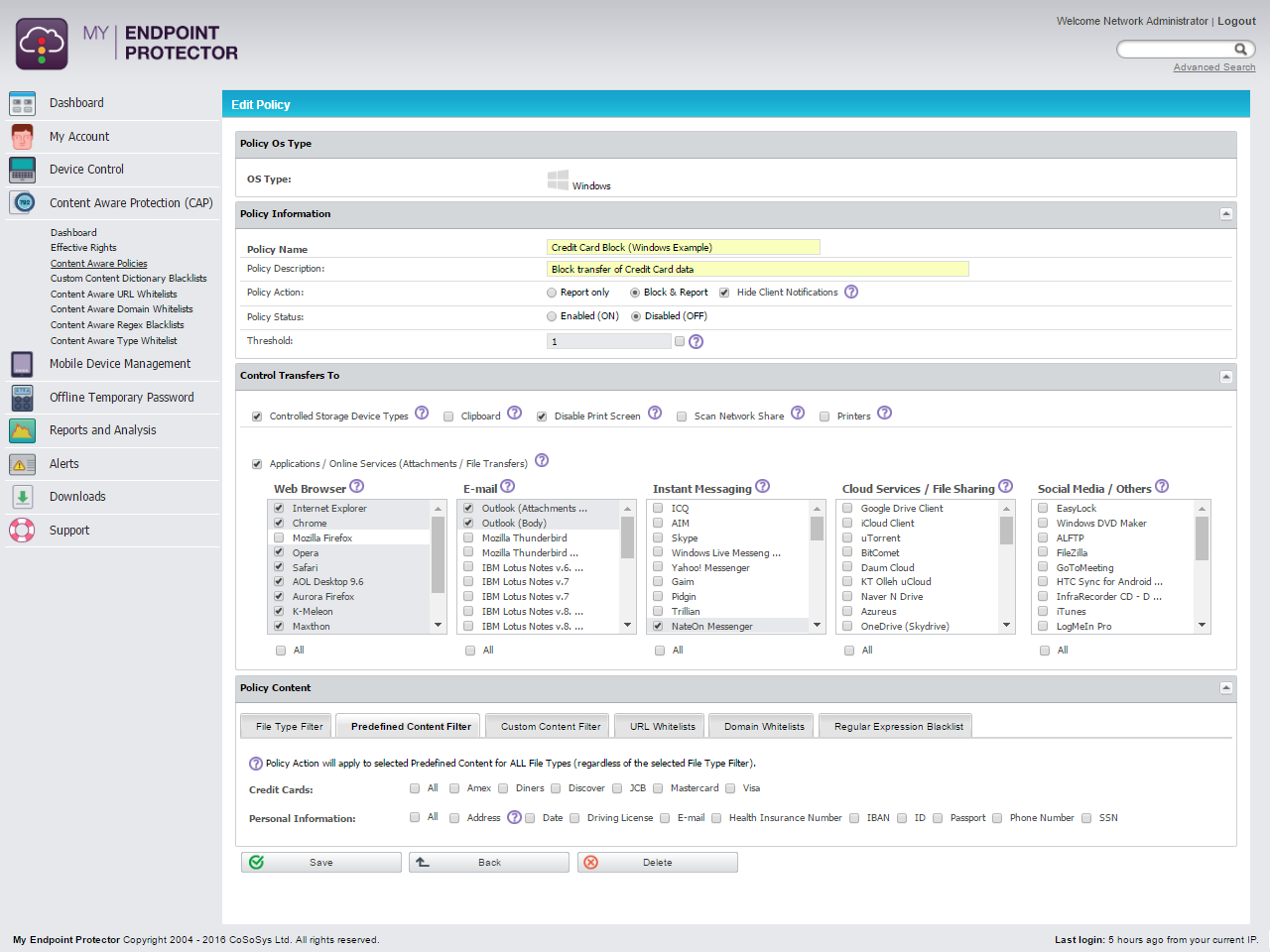Screen dimensions: 1270x952
Task: Click the Reports and Analysis icon
Action: pos(23,430)
